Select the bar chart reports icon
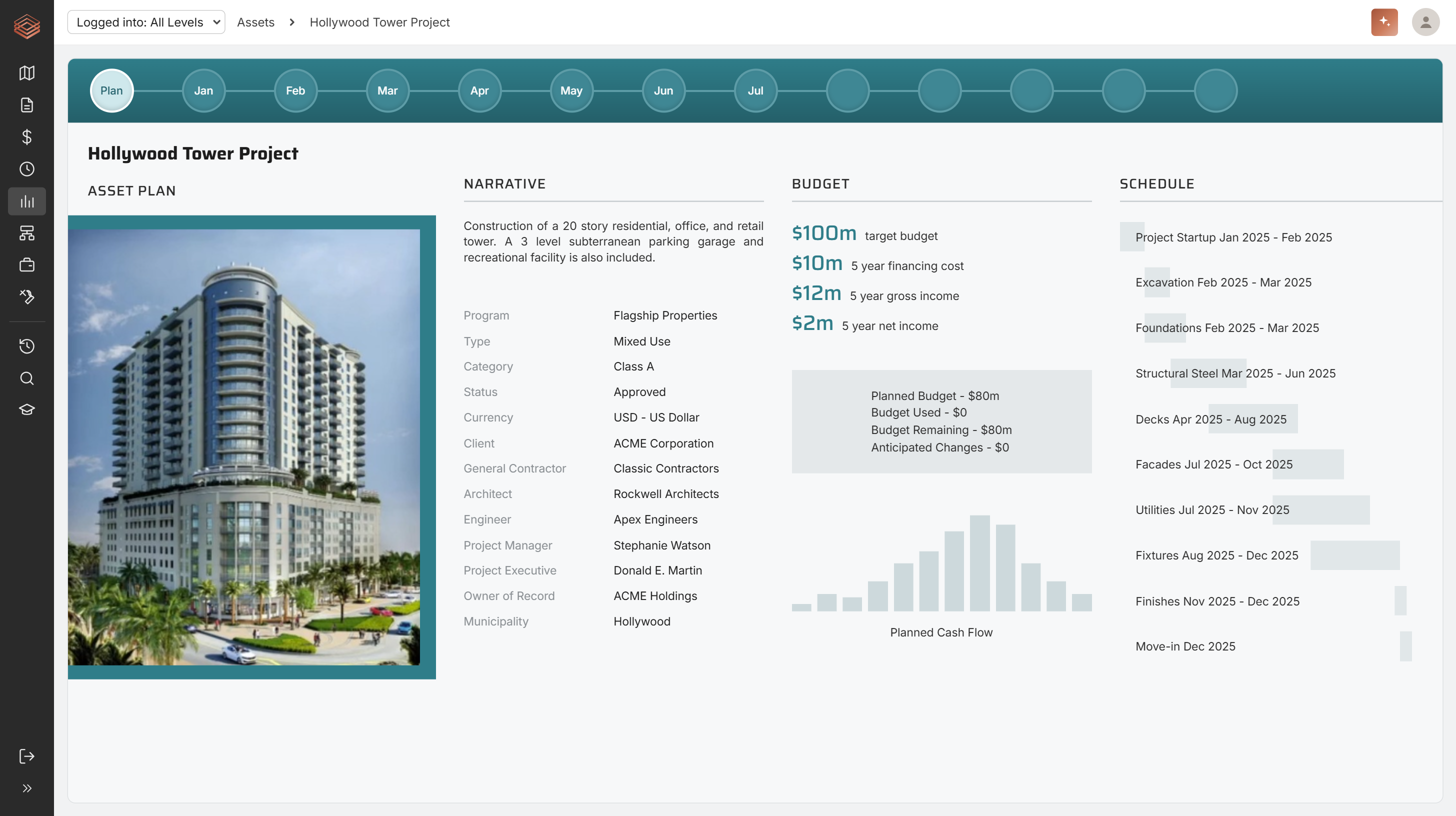The height and width of the screenshot is (816, 1456). click(26, 201)
